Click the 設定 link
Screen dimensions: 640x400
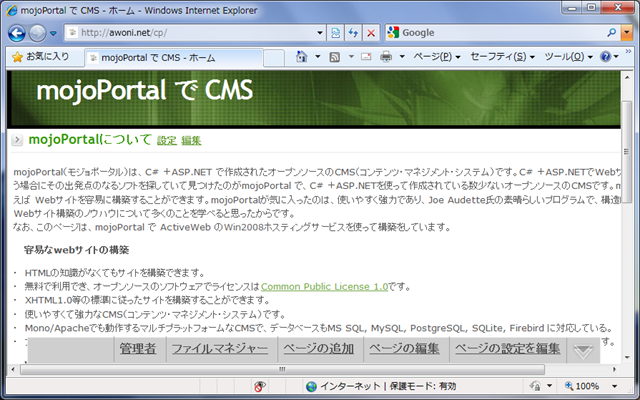point(167,141)
